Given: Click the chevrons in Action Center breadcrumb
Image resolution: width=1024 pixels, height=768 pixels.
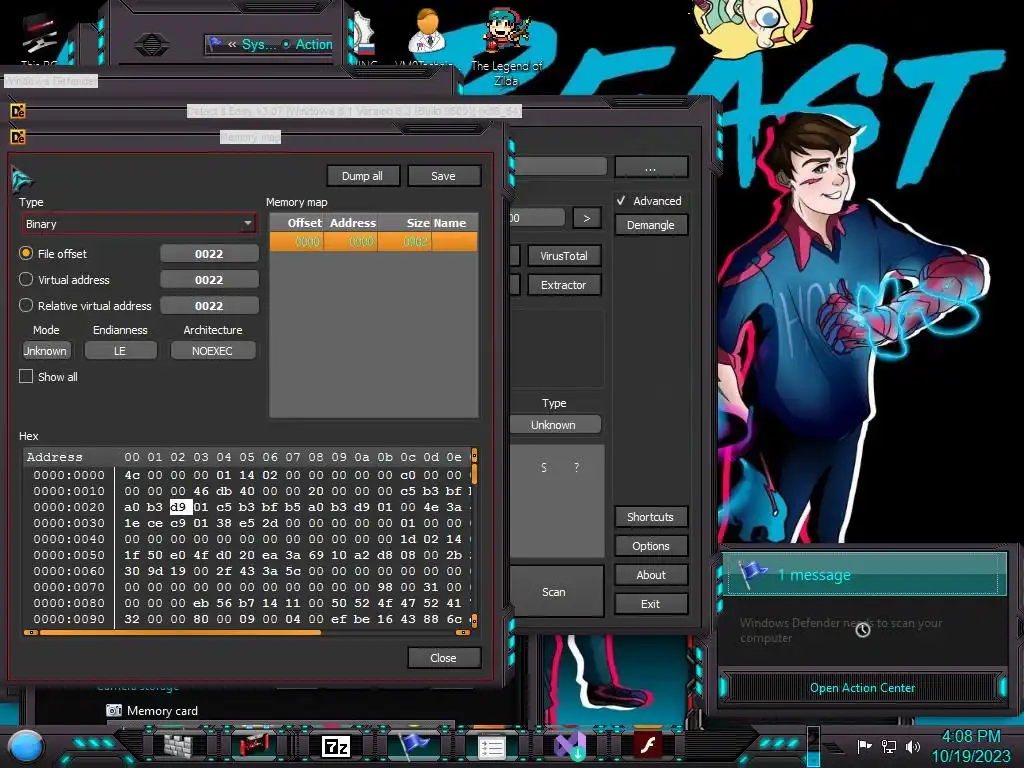Looking at the screenshot, I should tap(232, 44).
